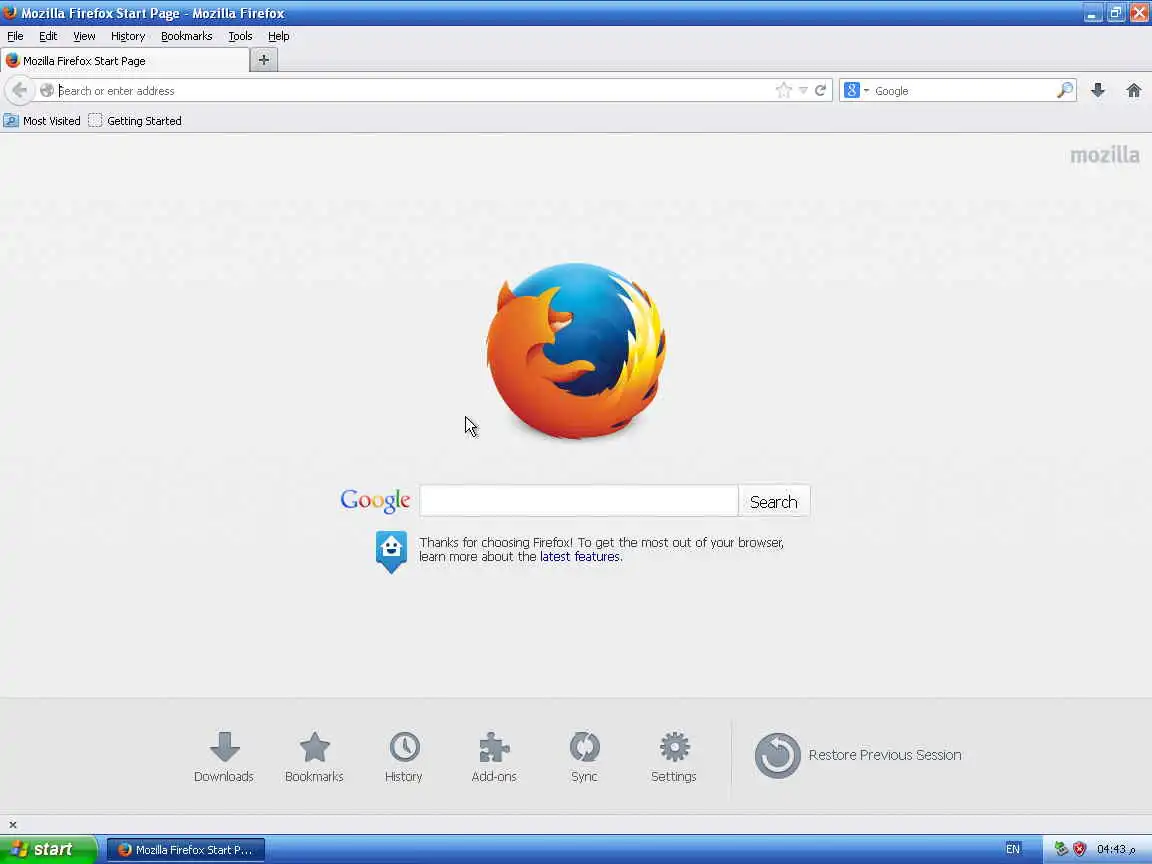Follow the latest features link
The image size is (1152, 864).
(580, 557)
